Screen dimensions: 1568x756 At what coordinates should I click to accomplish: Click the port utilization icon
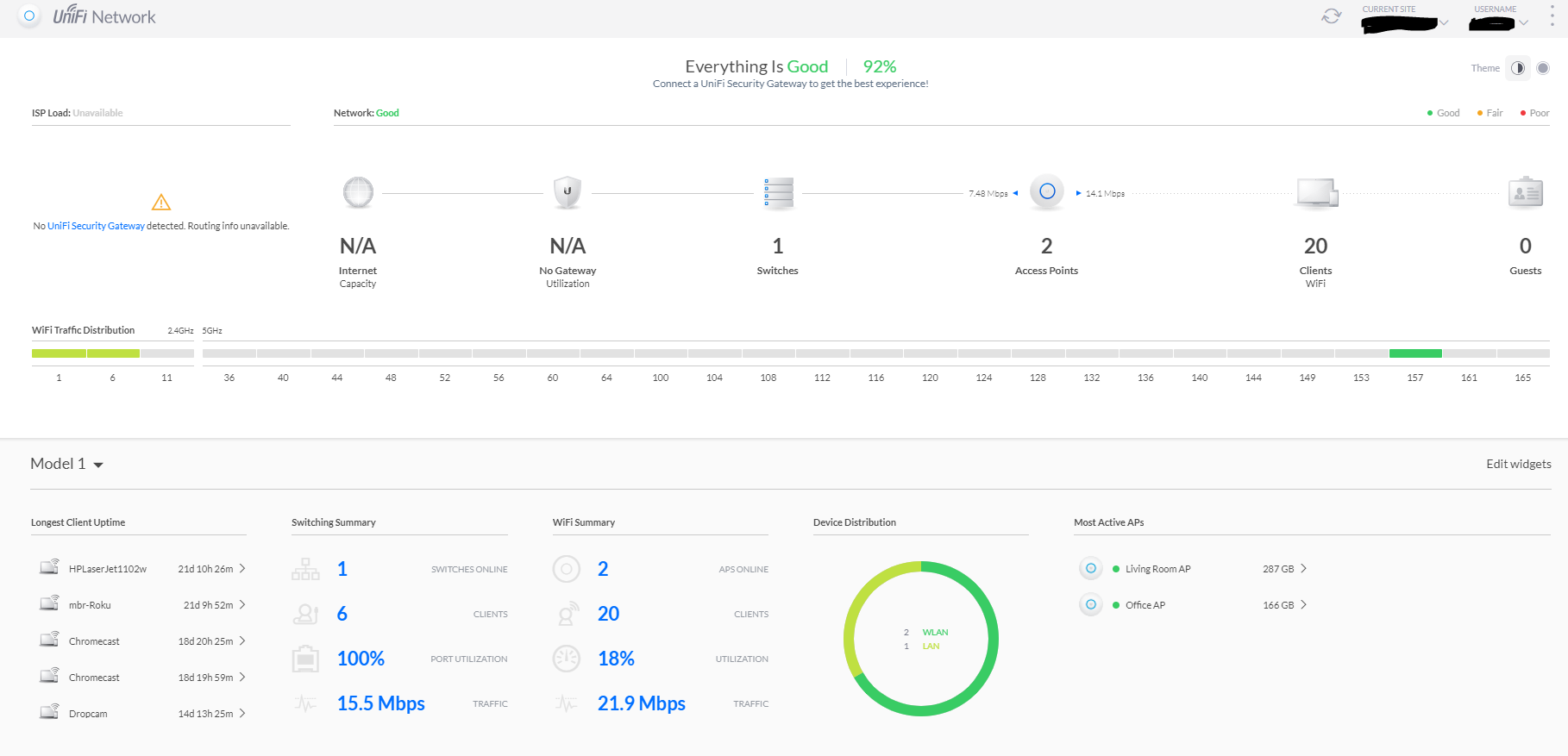[x=305, y=659]
